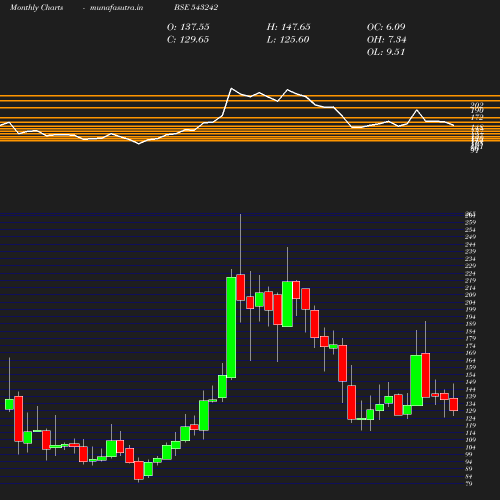Click the '174' label on the candlestick price axis
The width and height of the screenshot is (500, 500).
click(x=471, y=346)
